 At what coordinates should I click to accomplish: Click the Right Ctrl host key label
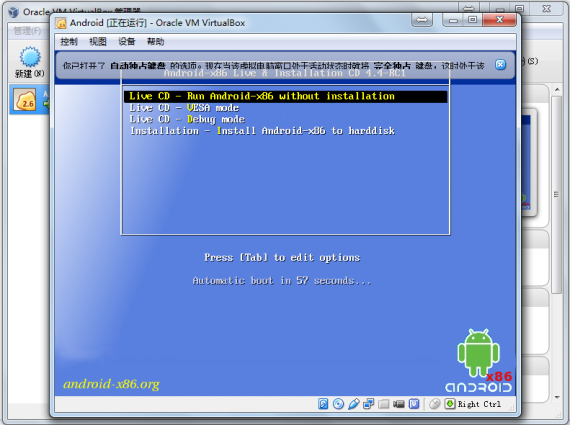point(479,404)
